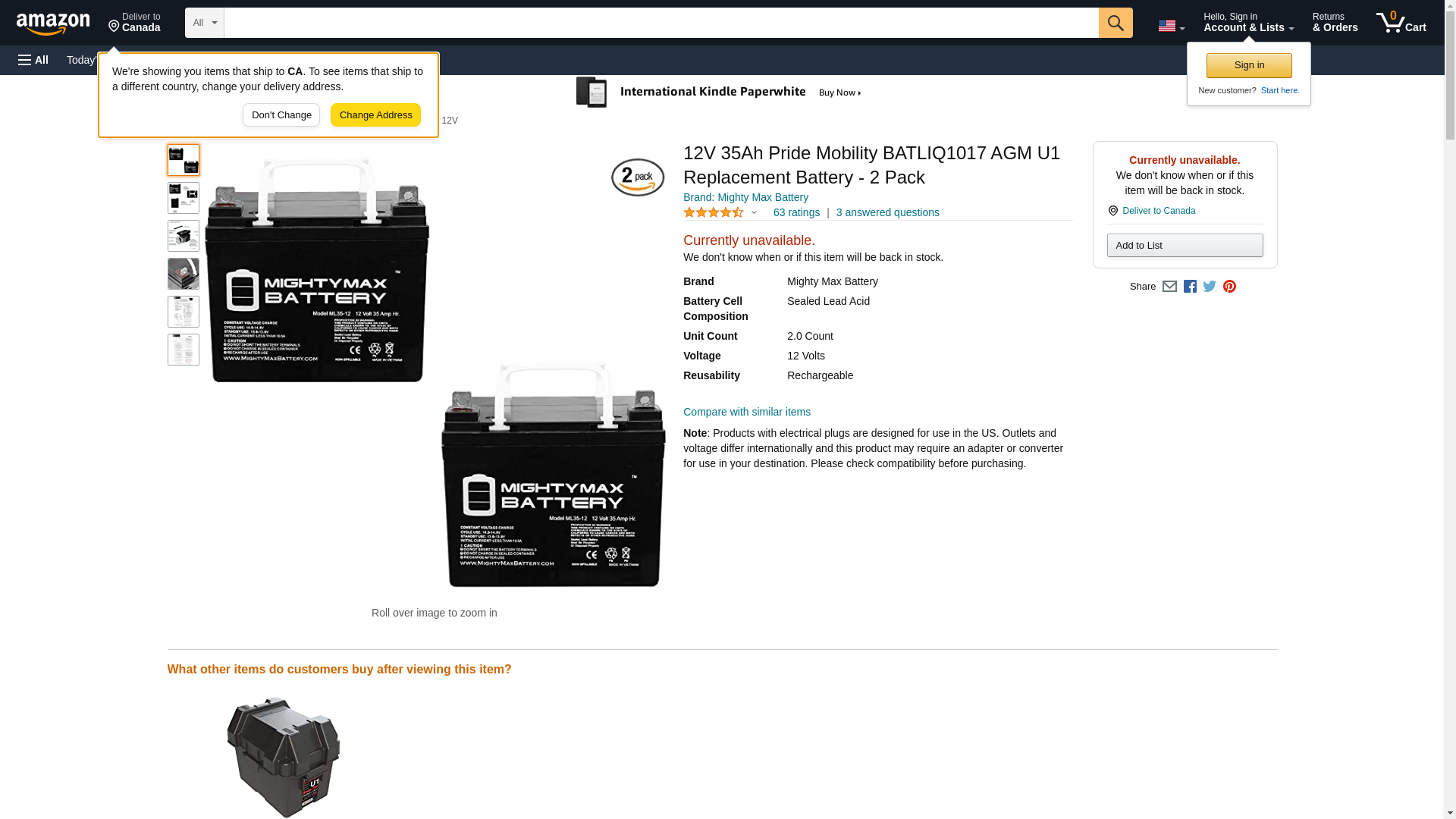Click the yellow Sign in button

[x=1249, y=65]
